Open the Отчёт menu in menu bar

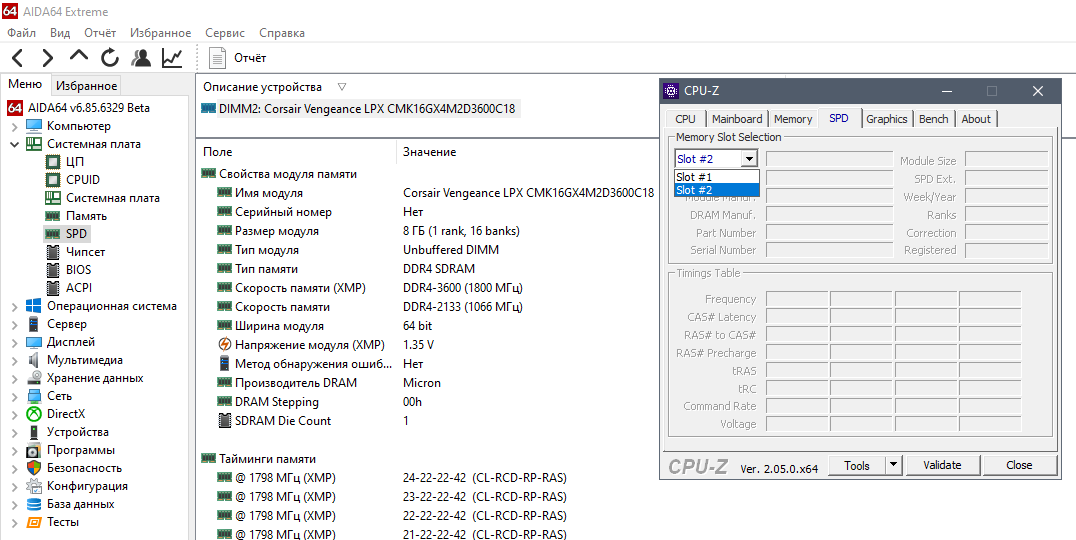pos(100,33)
